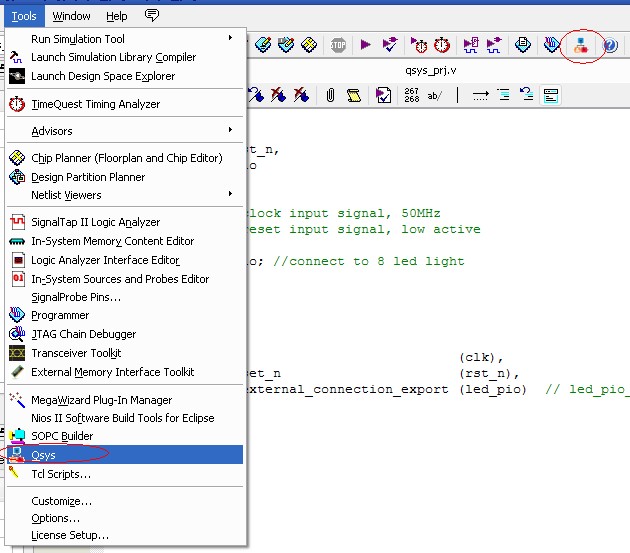Launch Qsys from the toolbar icon

coord(580,45)
